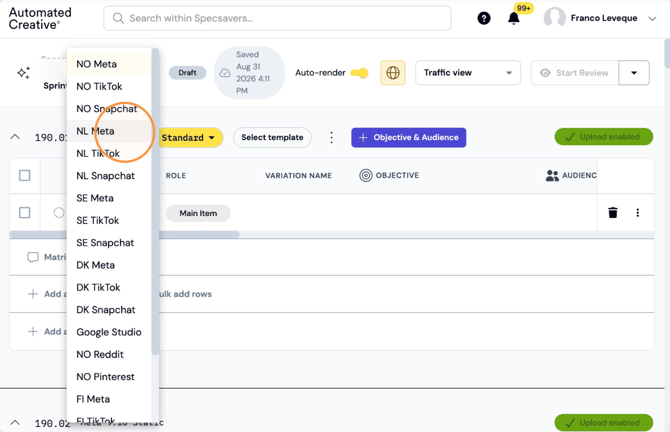Image resolution: width=670 pixels, height=432 pixels.
Task: Click Upload enabled button for section 190.01
Action: point(603,137)
